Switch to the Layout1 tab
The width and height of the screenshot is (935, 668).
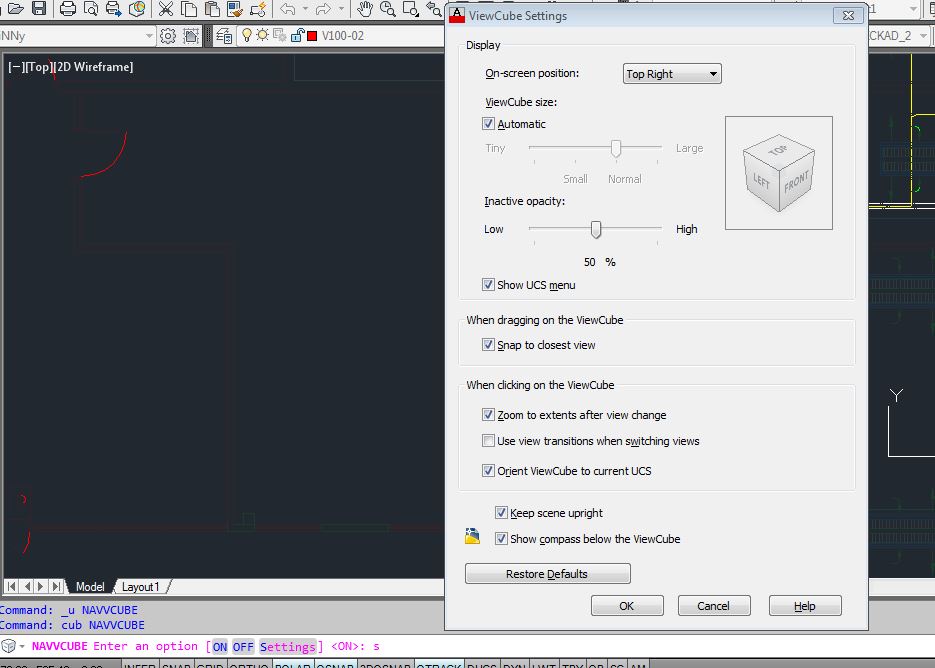point(140,587)
